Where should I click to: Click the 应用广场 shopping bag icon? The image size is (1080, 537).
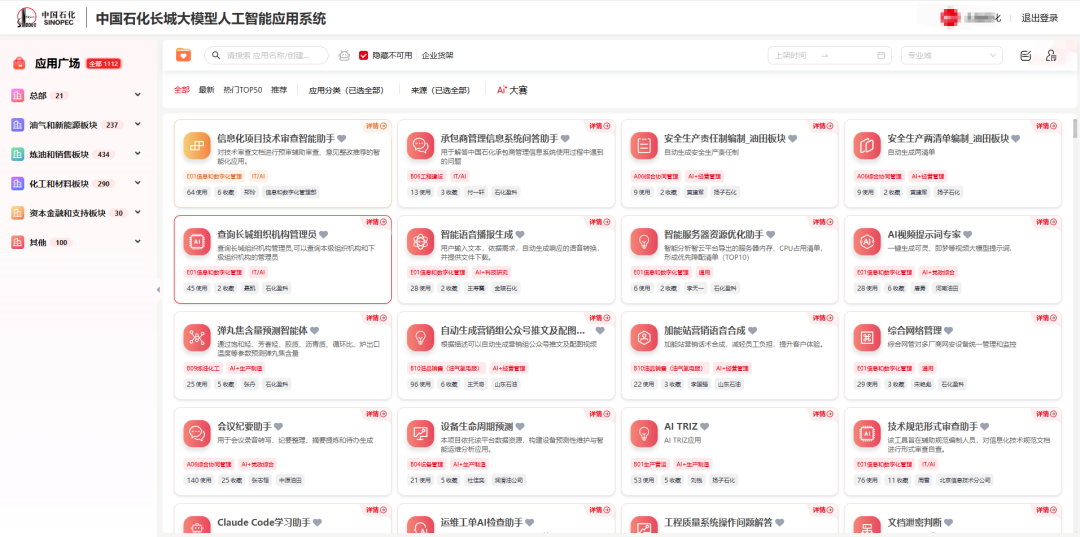pos(19,63)
